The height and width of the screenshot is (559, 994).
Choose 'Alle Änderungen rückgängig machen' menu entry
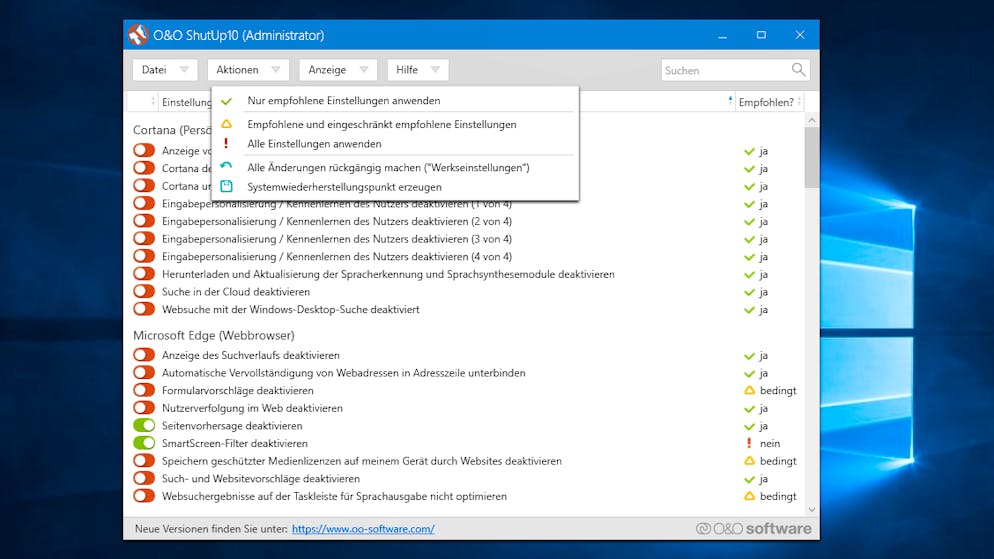395,167
